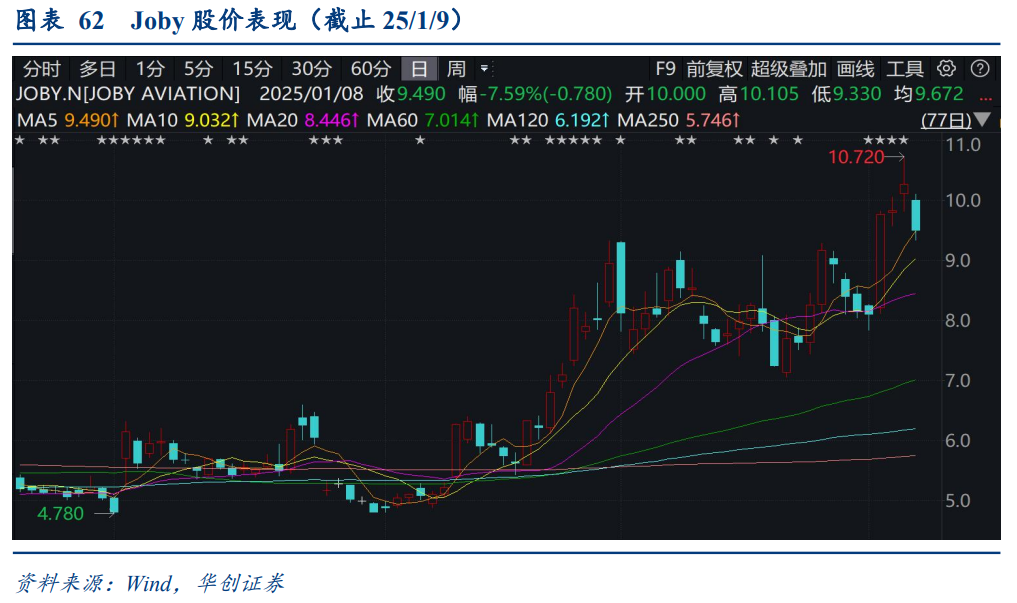Open the F9 deep data button

coord(665,69)
